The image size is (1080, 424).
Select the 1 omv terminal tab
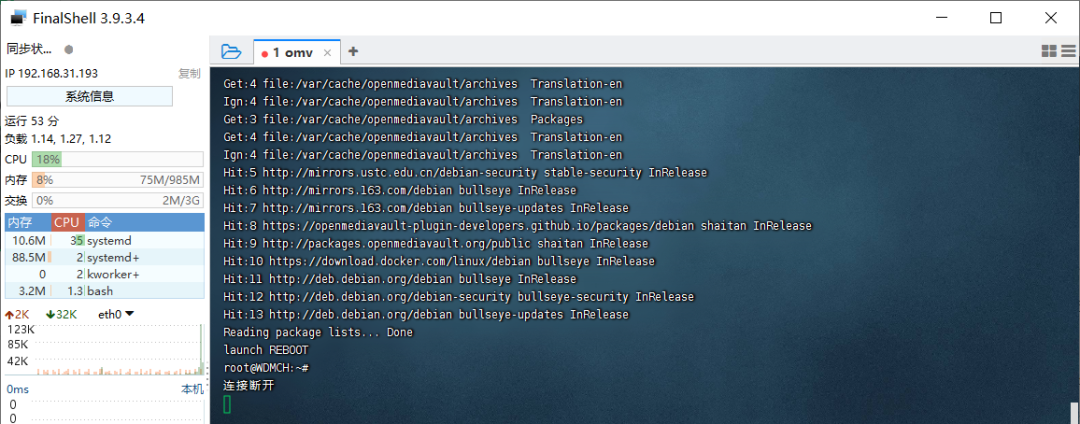tap(297, 52)
